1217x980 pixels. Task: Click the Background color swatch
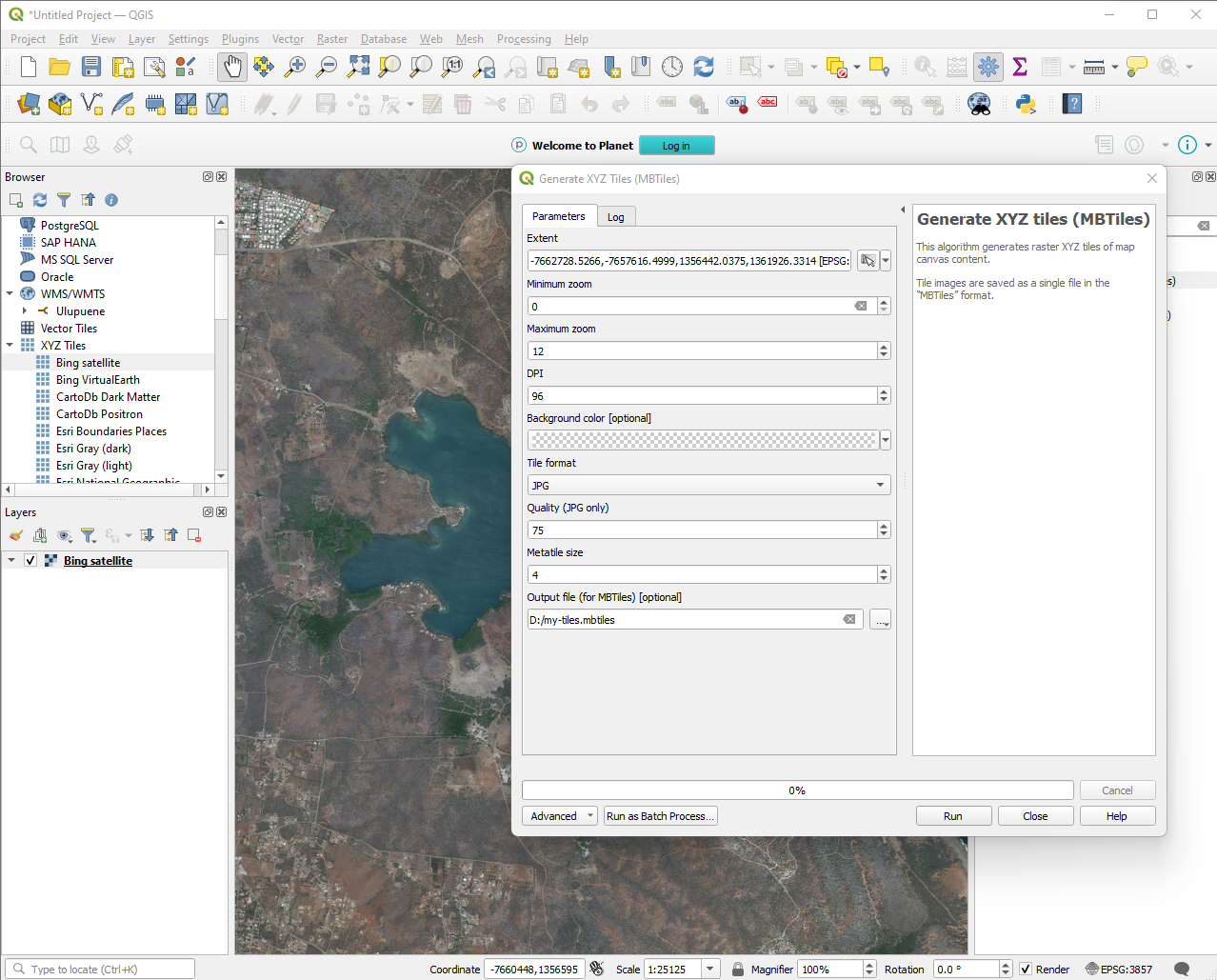point(703,440)
